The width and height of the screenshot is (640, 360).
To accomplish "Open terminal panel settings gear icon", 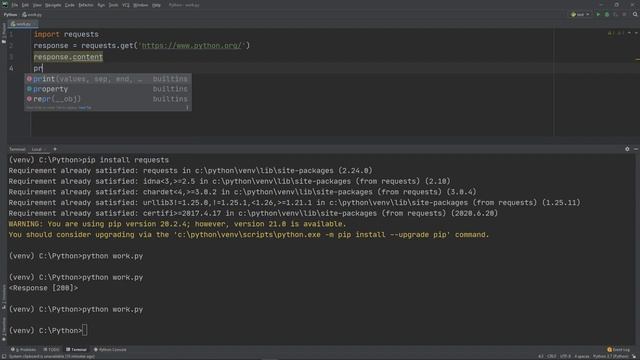I will click(x=627, y=149).
